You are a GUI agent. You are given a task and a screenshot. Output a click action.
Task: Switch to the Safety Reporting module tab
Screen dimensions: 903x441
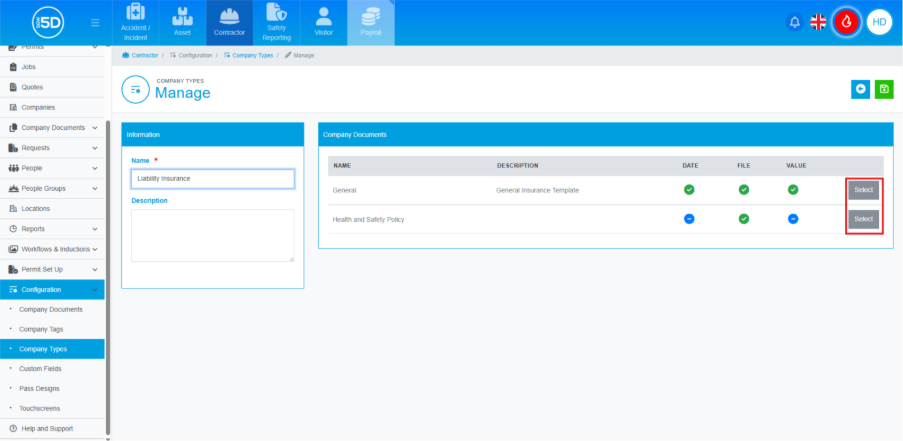[x=276, y=23]
